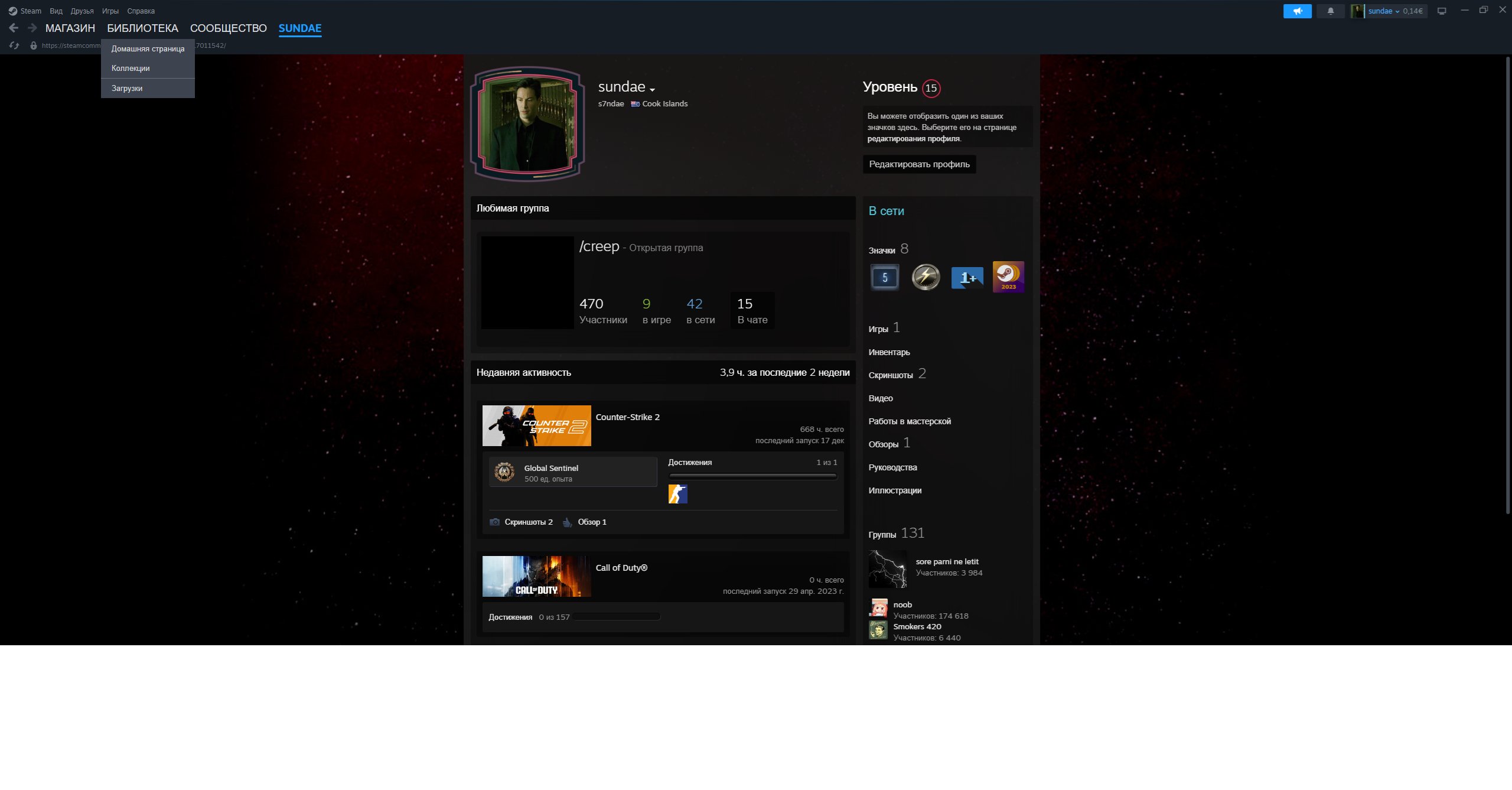Image resolution: width=1512 pixels, height=790 pixels.
Task: Click the level 5 badge icon
Action: click(x=884, y=277)
